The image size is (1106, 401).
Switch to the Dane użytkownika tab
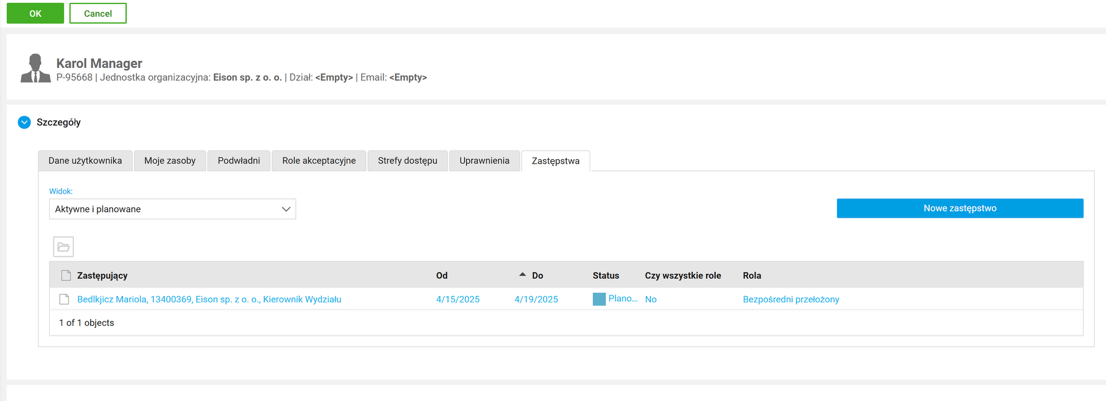[x=85, y=161]
